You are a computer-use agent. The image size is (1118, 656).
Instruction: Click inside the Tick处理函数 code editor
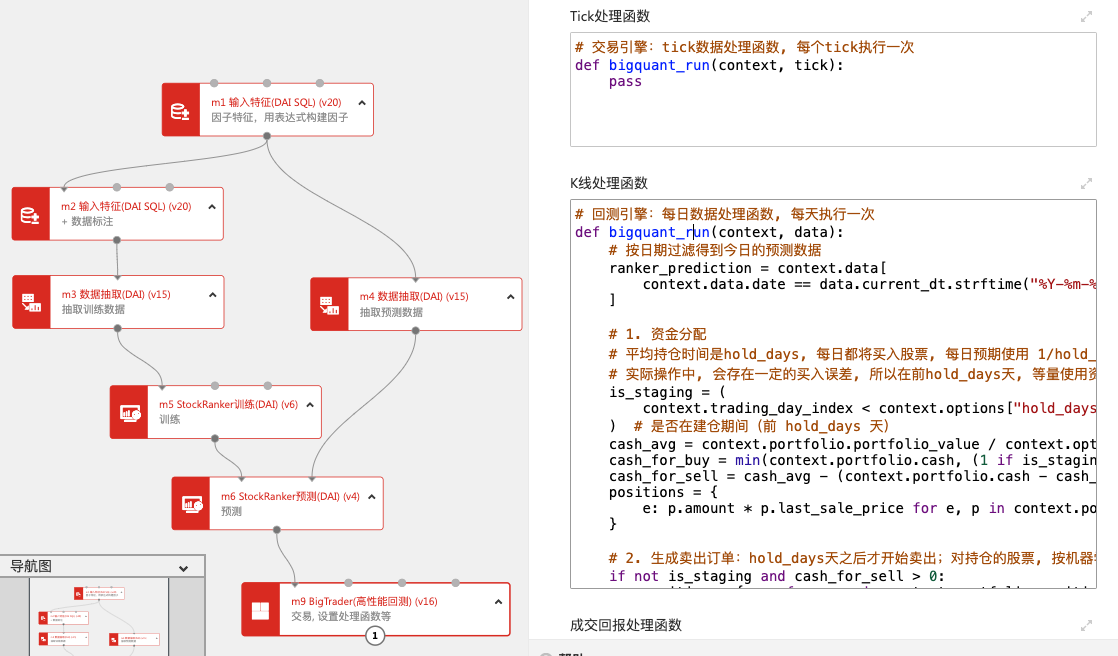830,110
